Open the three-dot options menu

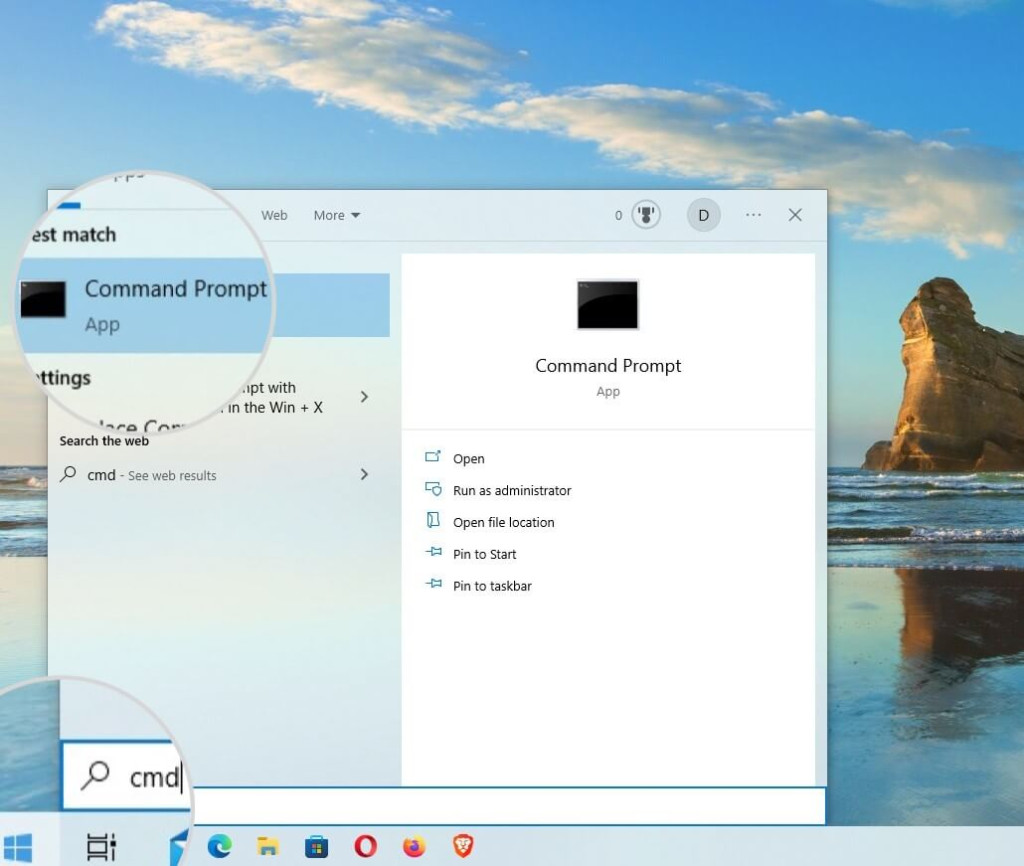pos(753,215)
